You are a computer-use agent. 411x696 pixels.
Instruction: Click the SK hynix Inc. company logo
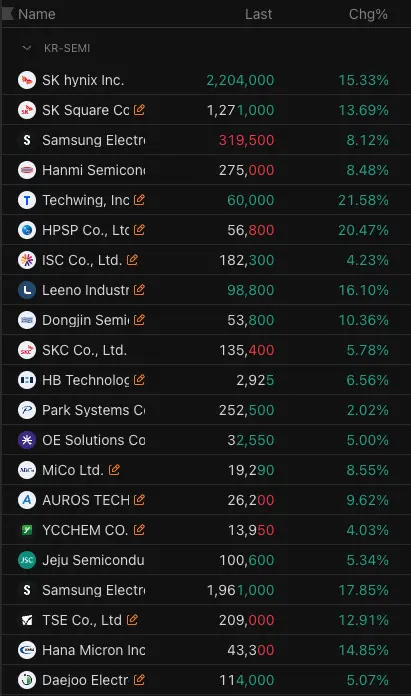27,80
